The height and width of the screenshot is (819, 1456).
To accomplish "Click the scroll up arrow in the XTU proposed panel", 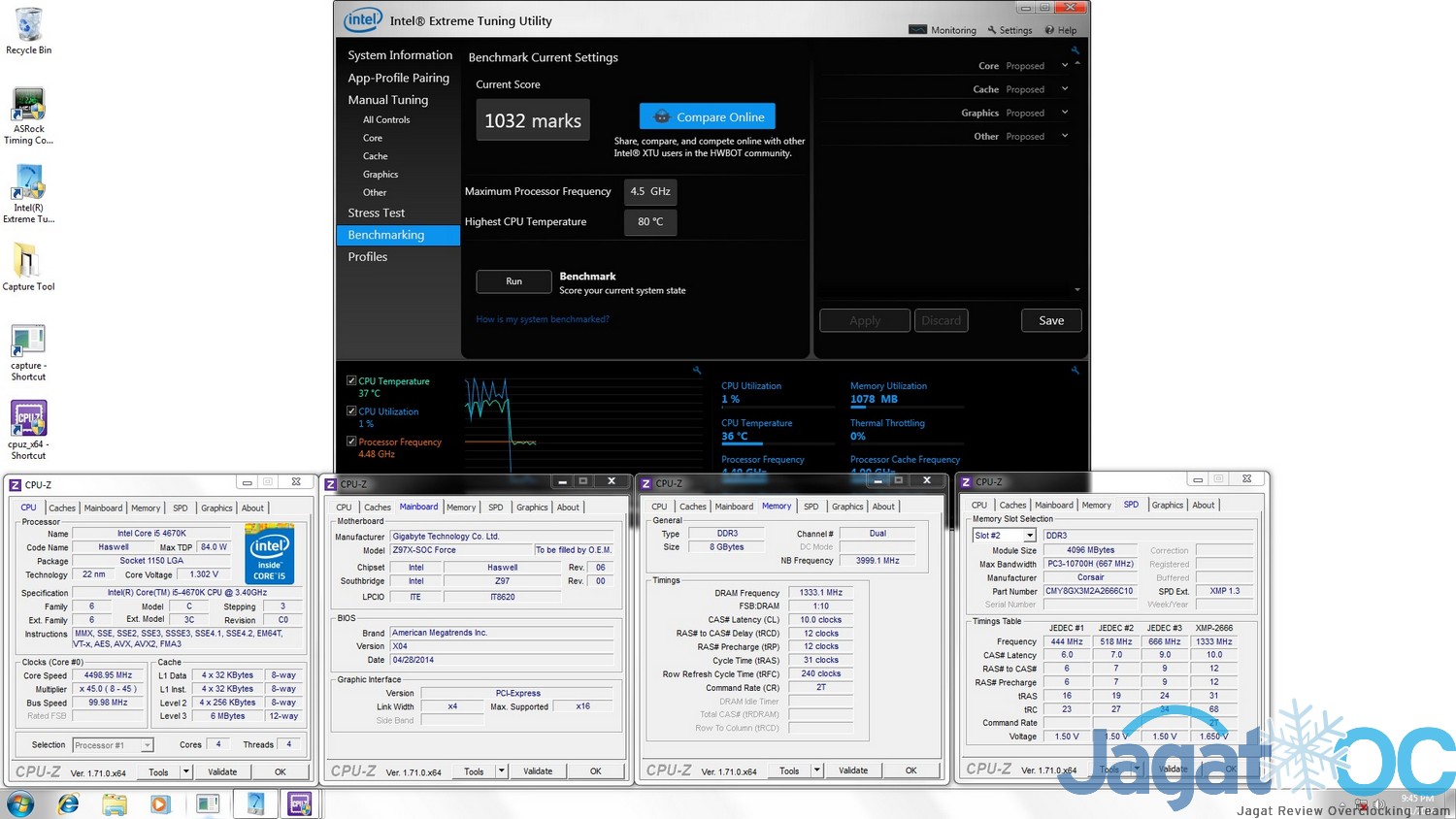I will (1077, 63).
